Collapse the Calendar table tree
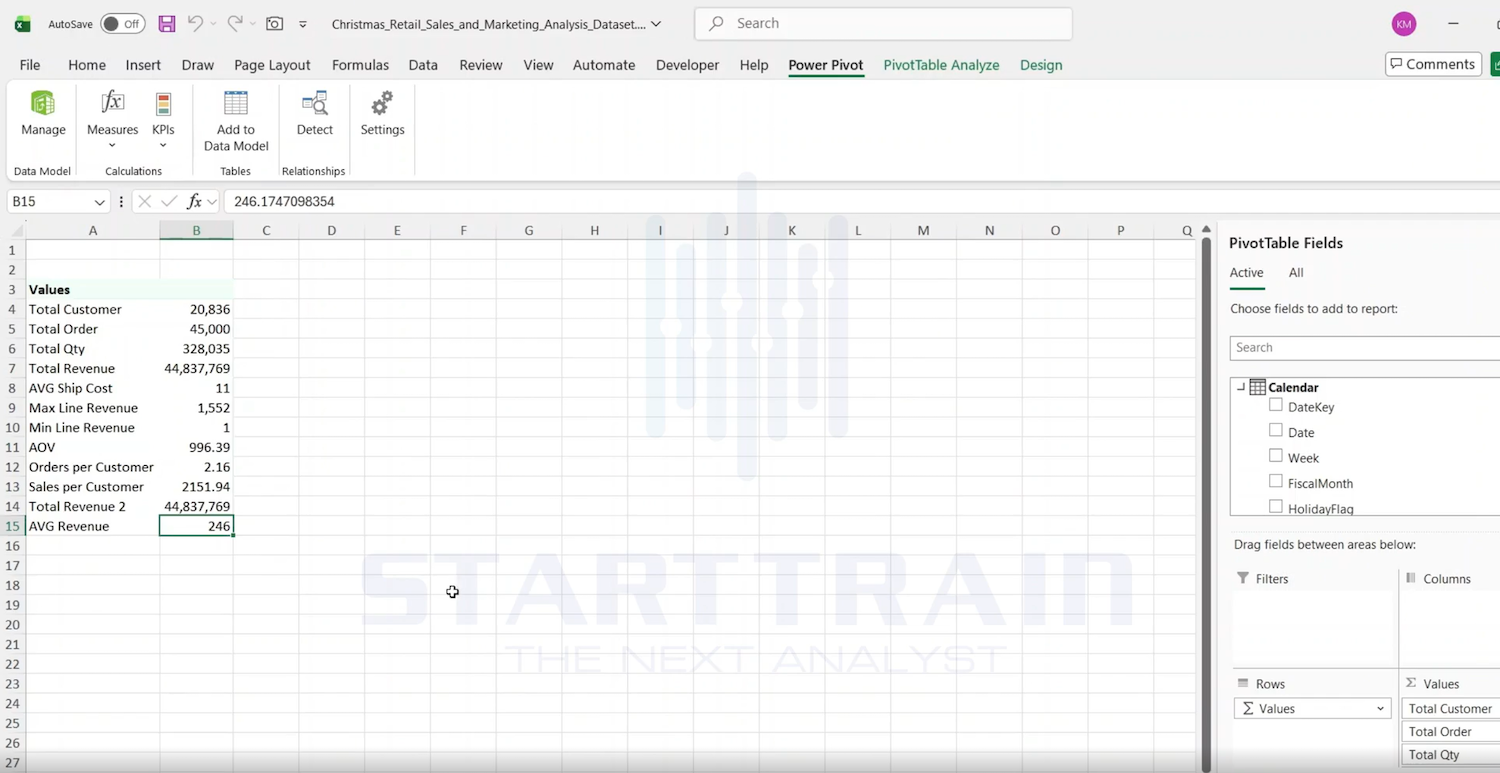This screenshot has width=1500, height=773. (1241, 387)
